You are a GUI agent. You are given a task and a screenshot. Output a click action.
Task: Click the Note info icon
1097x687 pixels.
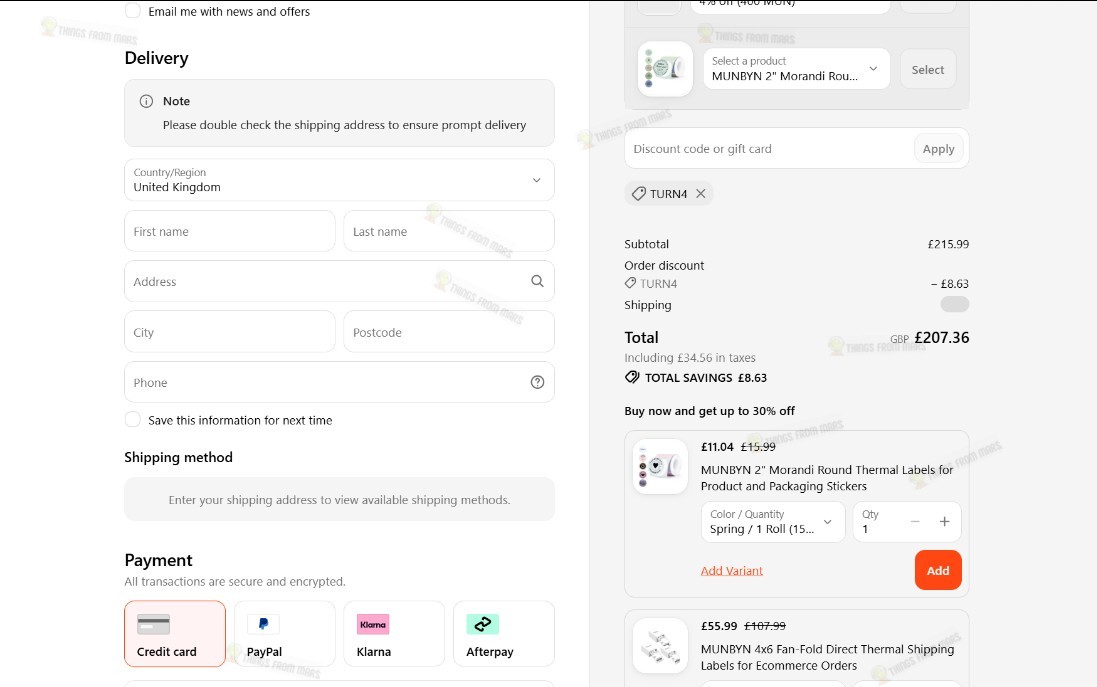click(146, 101)
